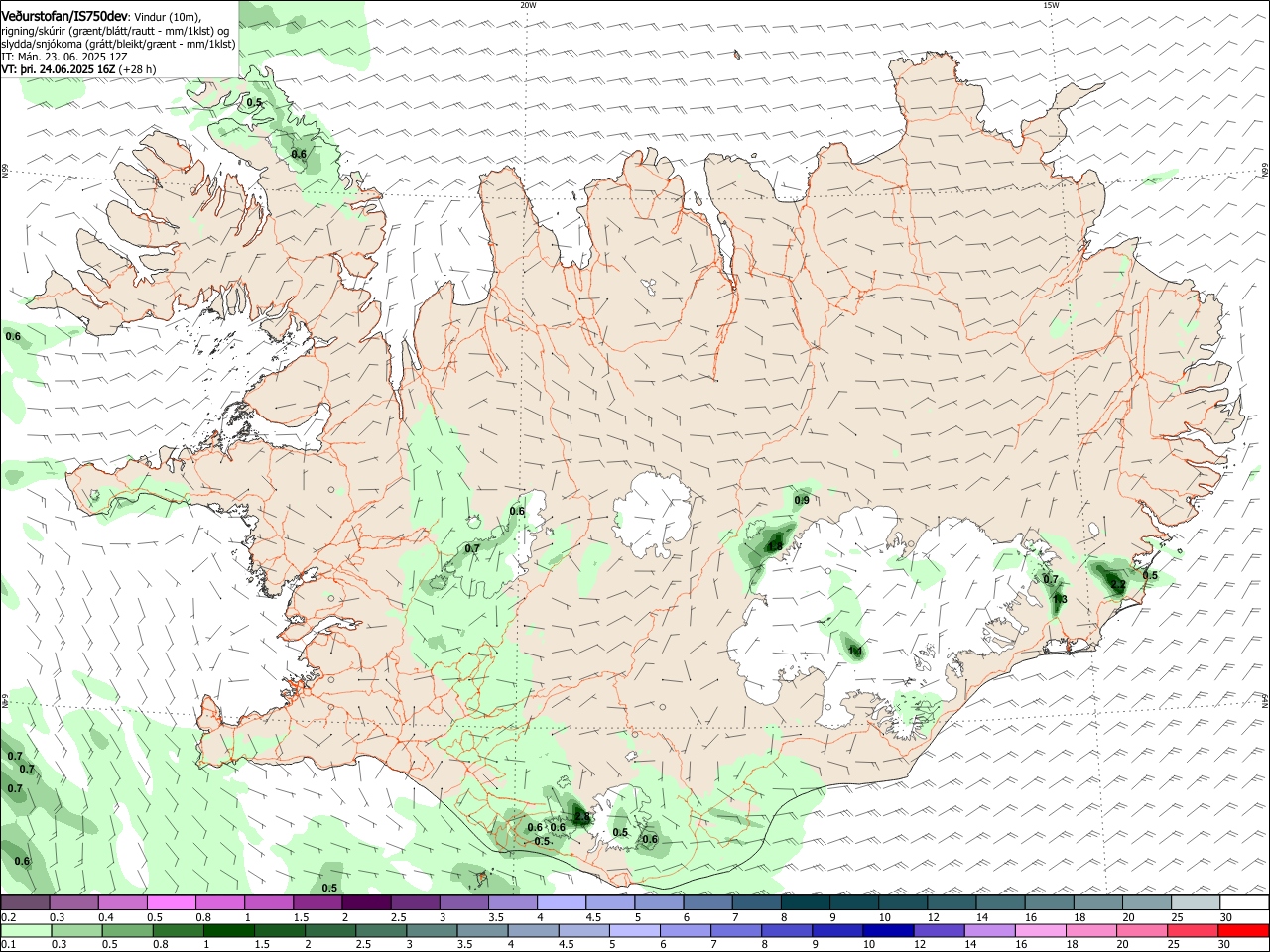Image resolution: width=1270 pixels, height=952 pixels.
Task: Click the 15W longitude label
Action: 1051,5
